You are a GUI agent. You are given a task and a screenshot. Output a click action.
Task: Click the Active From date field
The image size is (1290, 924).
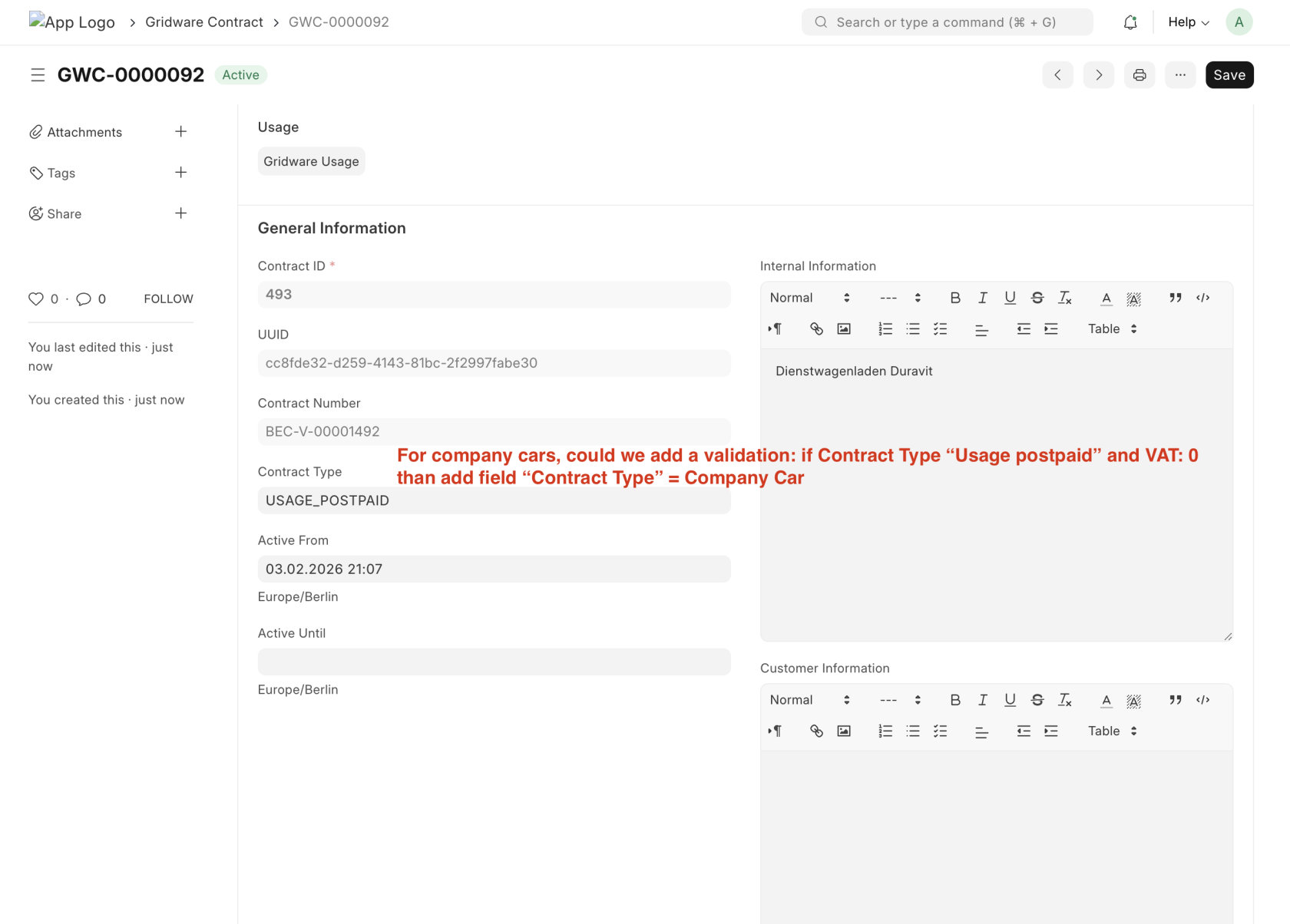point(494,569)
